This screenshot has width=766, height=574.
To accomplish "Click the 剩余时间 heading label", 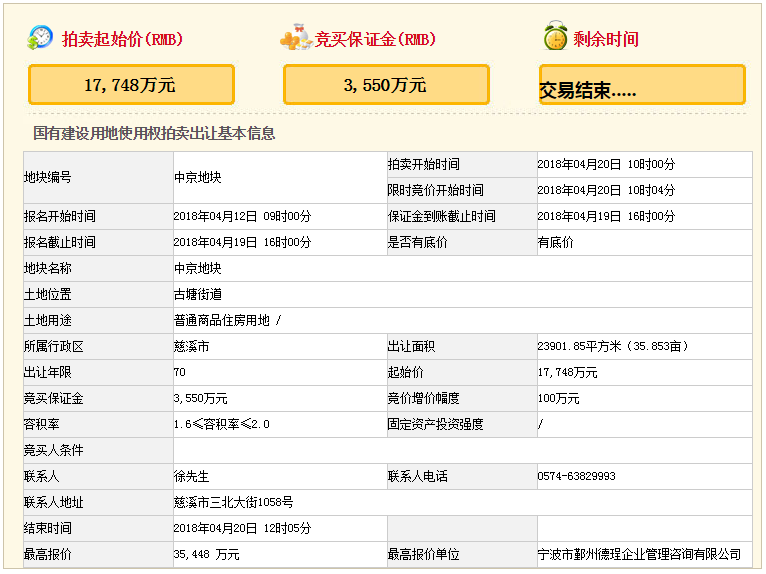I will (x=605, y=40).
